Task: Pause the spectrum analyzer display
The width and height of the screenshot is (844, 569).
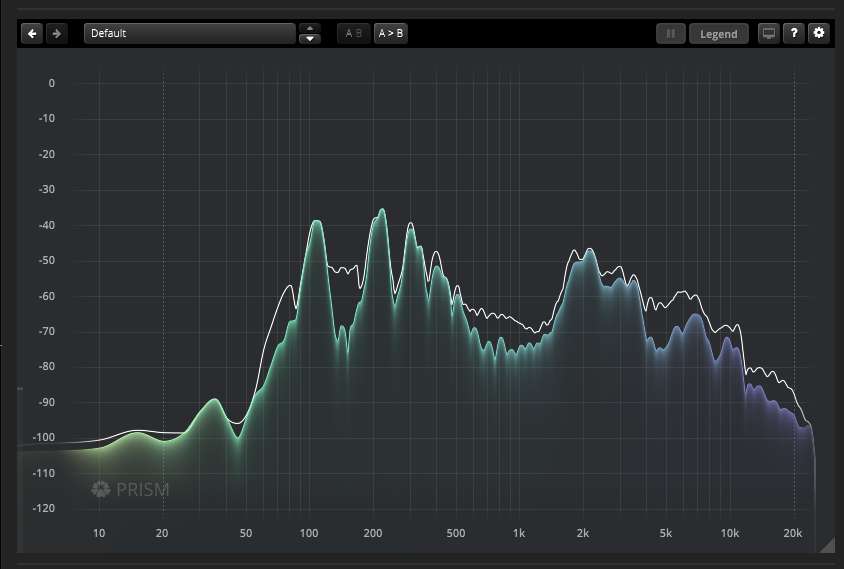Action: click(670, 34)
